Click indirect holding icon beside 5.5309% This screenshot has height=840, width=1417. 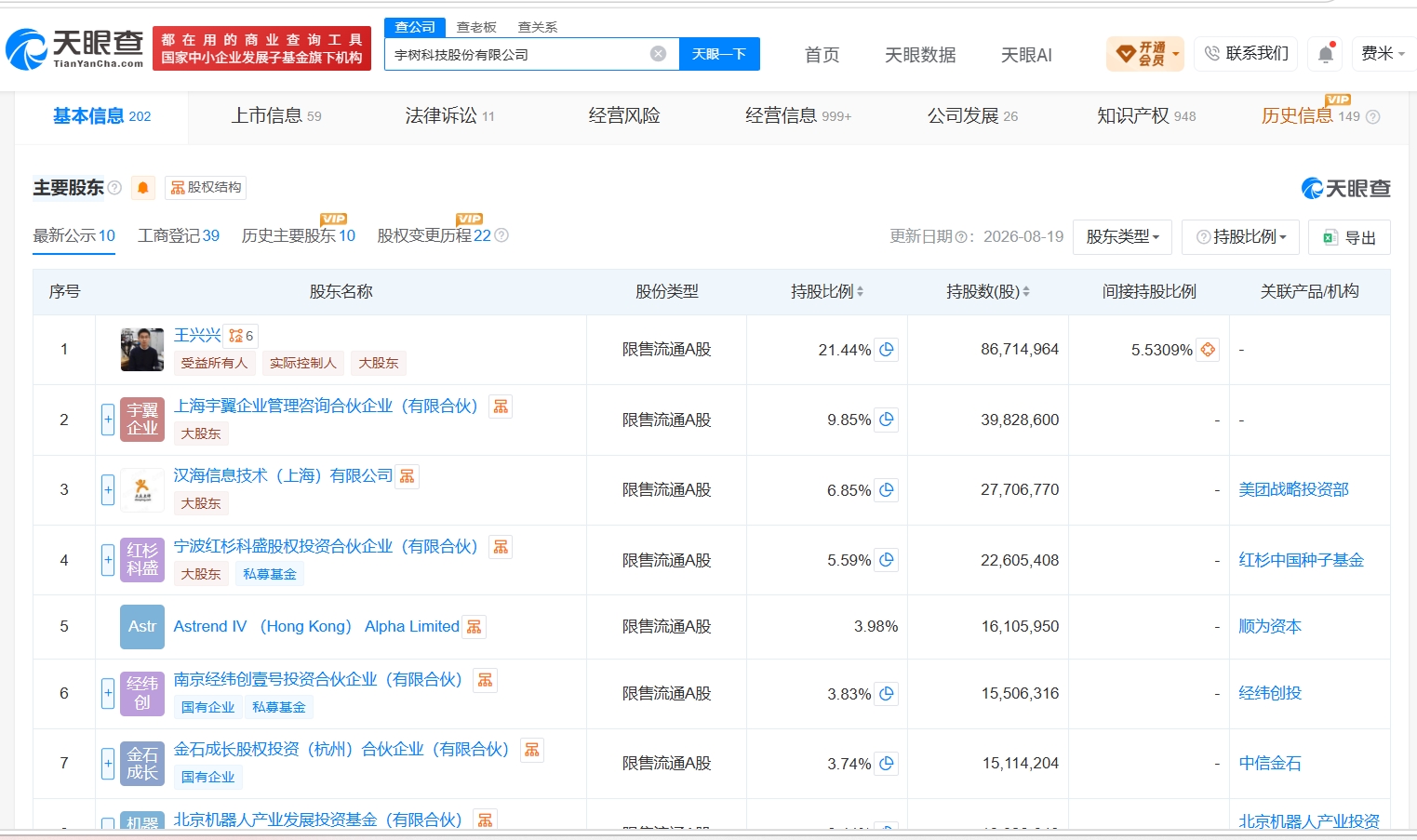[x=1208, y=350]
